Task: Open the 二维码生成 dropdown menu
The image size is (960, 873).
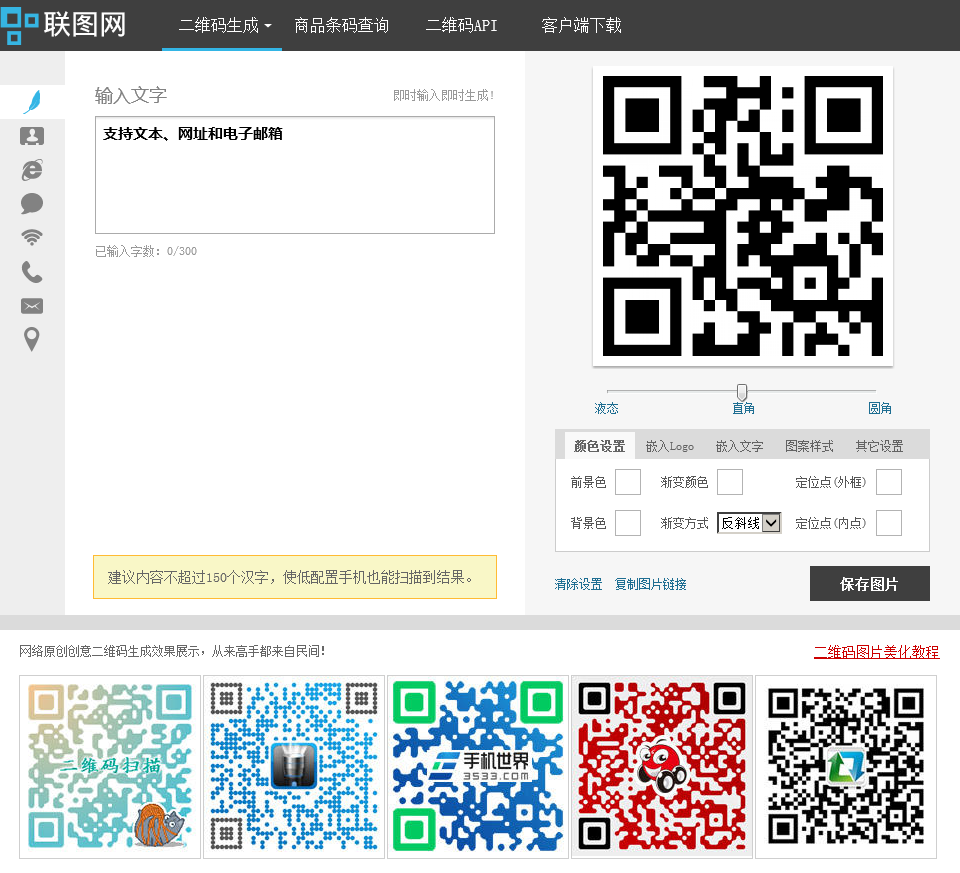Action: pyautogui.click(x=224, y=26)
